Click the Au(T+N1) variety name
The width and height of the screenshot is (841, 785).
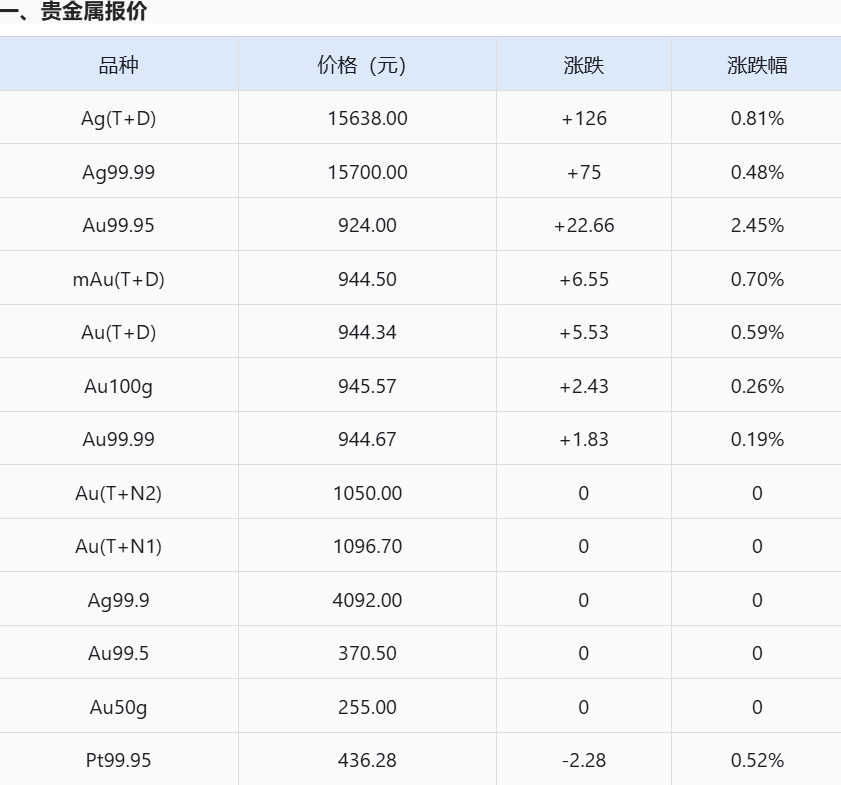[x=119, y=546]
